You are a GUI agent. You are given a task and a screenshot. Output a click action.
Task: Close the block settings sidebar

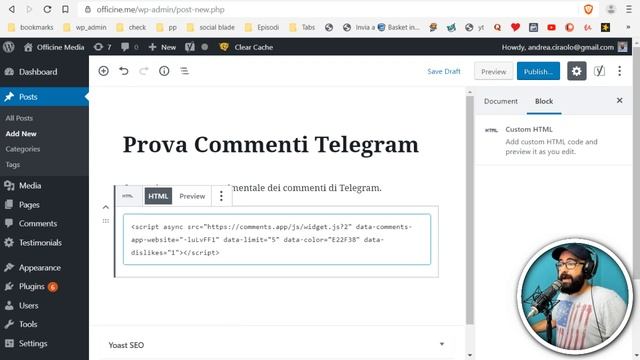point(620,100)
